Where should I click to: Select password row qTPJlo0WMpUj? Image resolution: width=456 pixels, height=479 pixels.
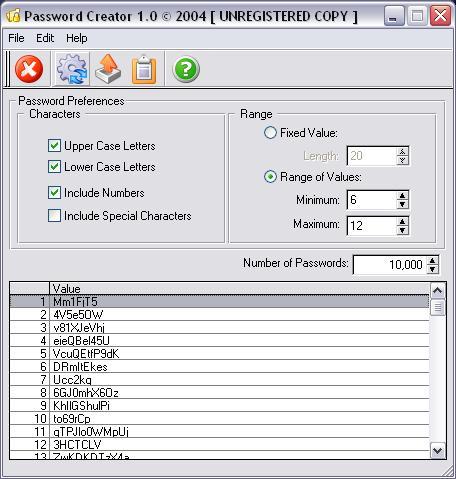[219, 432]
